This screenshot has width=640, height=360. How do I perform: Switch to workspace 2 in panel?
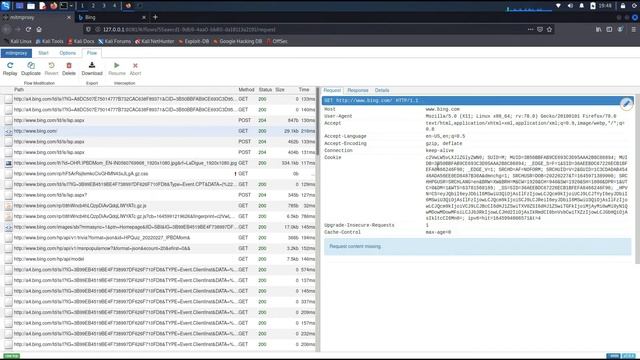[93, 6]
